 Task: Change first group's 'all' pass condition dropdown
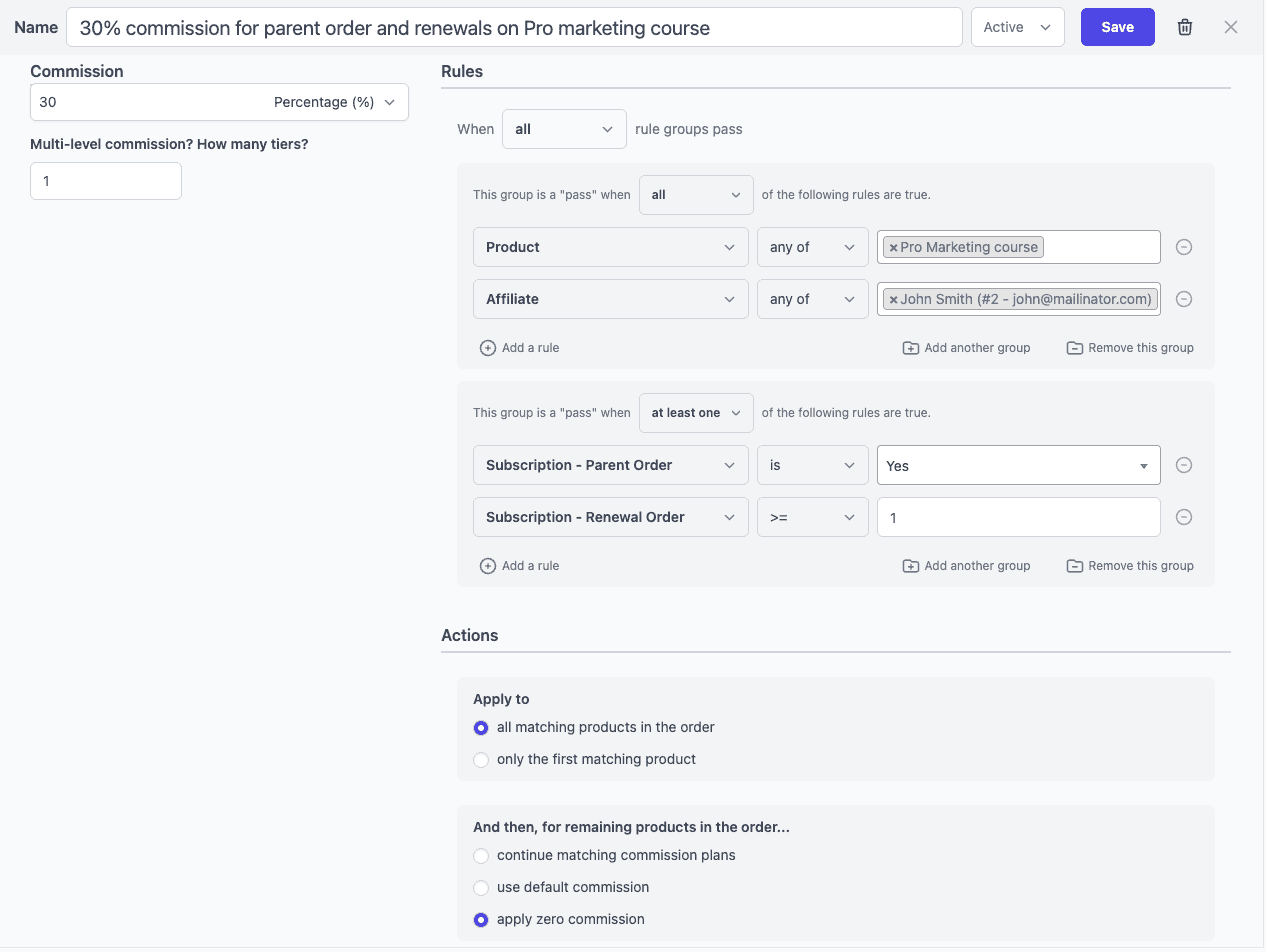[x=696, y=195]
